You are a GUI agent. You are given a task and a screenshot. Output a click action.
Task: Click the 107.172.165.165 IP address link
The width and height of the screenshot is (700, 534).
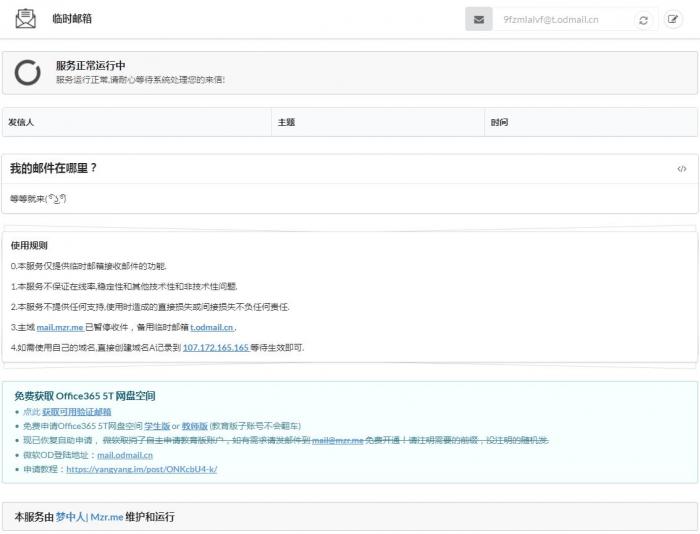[x=215, y=347]
